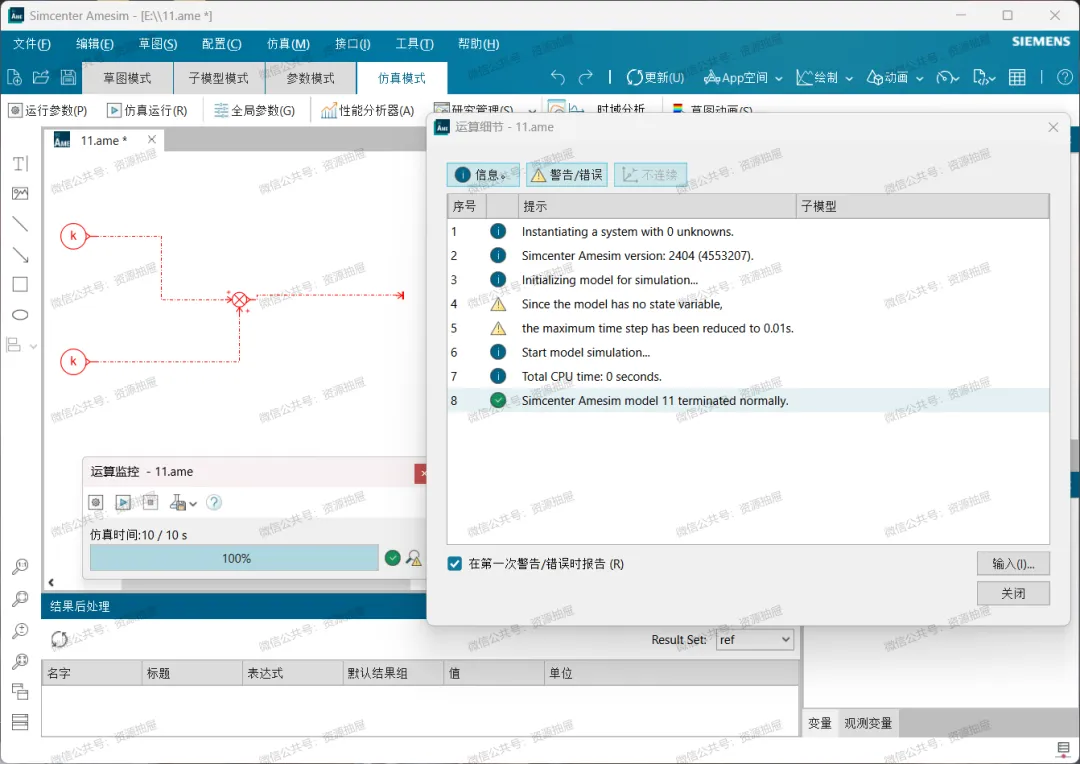The image size is (1080, 764).
Task: Open the Result Set dropdown showing ref
Action: (754, 640)
